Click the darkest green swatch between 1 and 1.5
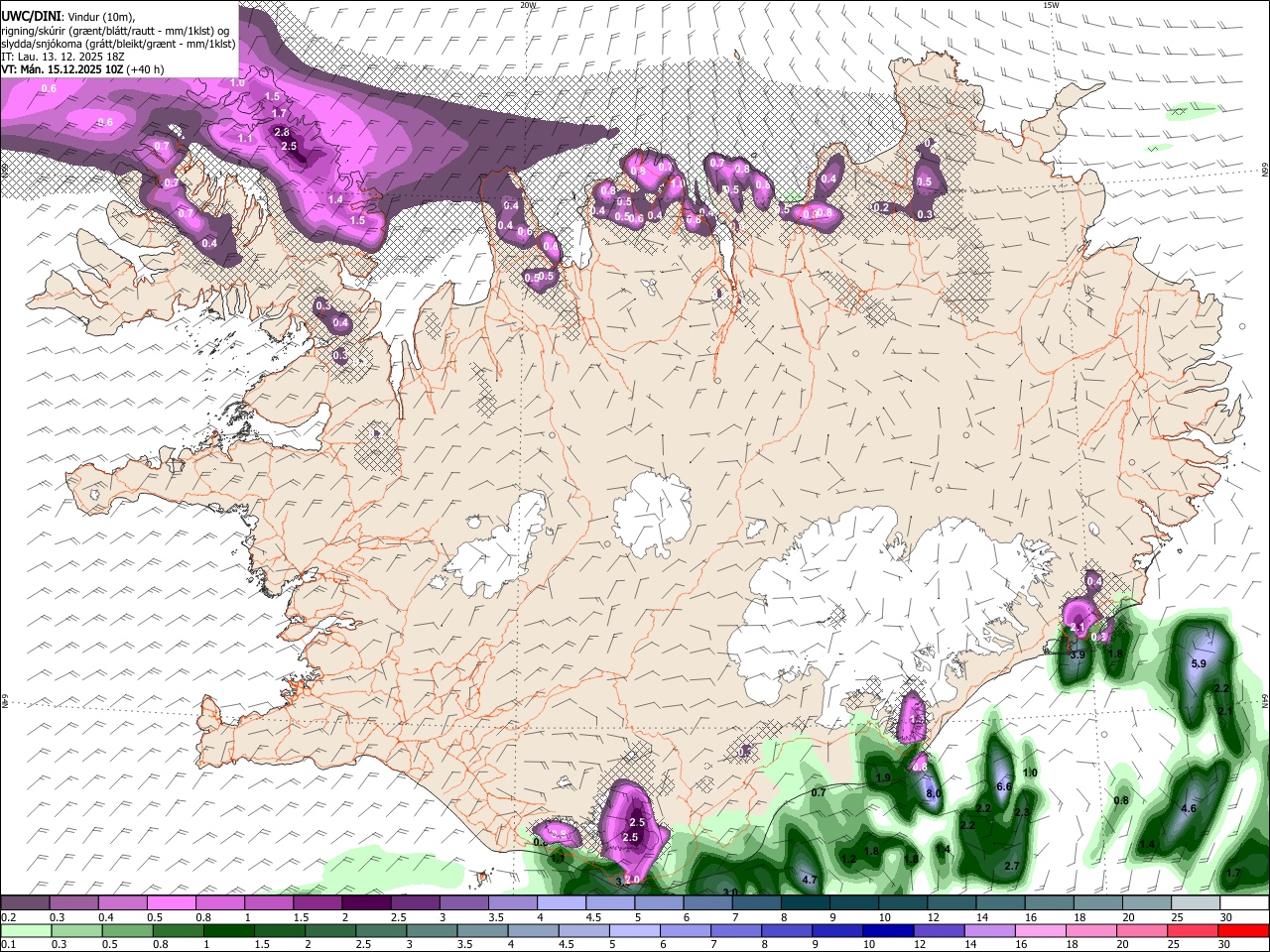The height and width of the screenshot is (952, 1270). (x=229, y=931)
